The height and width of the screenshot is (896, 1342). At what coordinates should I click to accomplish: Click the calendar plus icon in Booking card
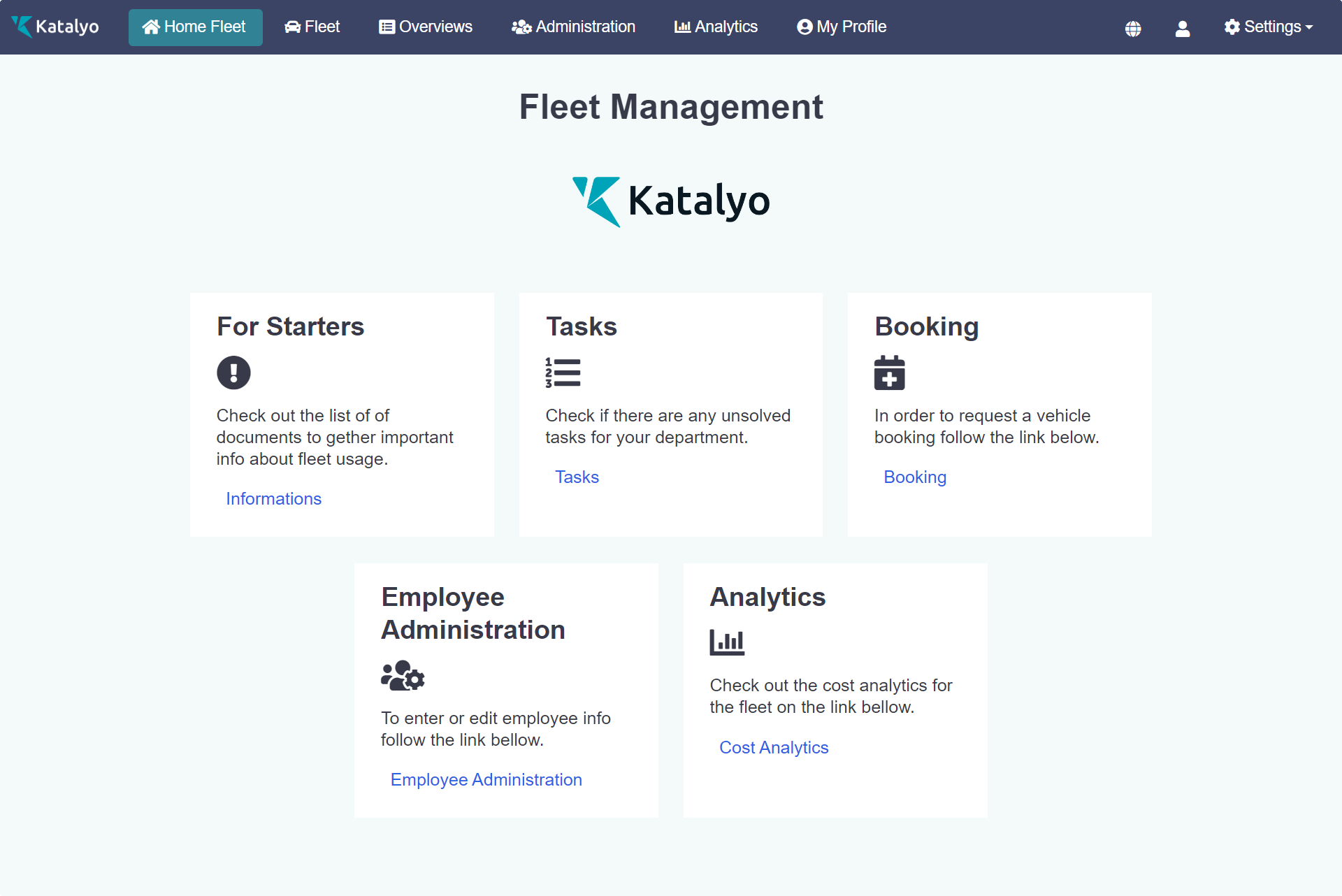[x=889, y=373]
